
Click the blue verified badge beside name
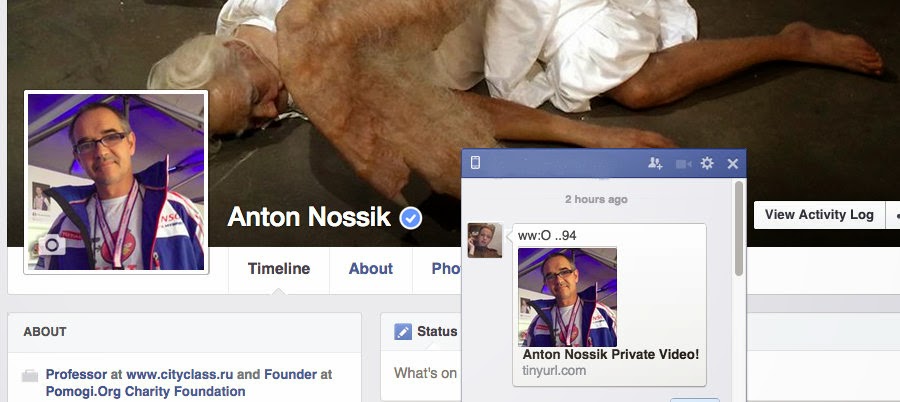click(x=410, y=218)
